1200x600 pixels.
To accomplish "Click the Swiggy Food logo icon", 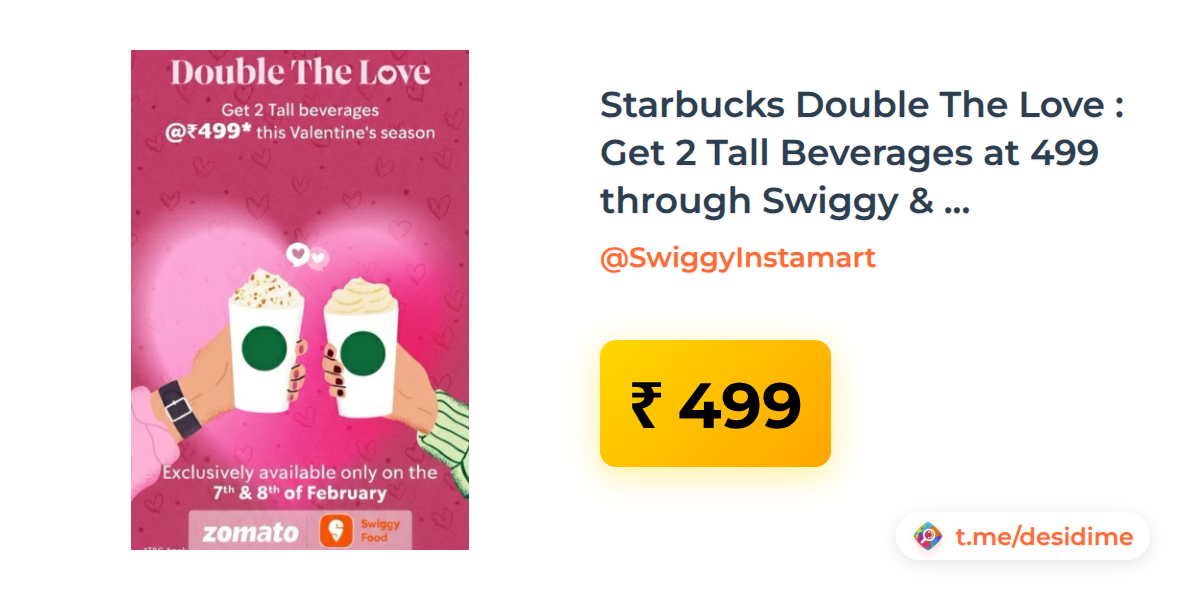I will tap(338, 531).
